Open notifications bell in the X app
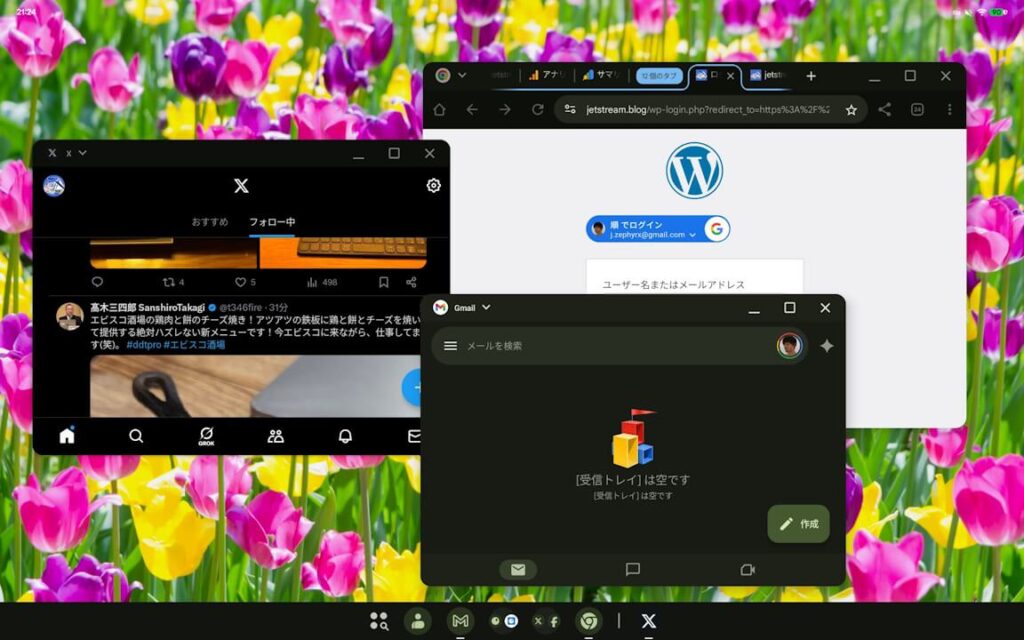Screen dimensions: 1024x640 coord(343,435)
